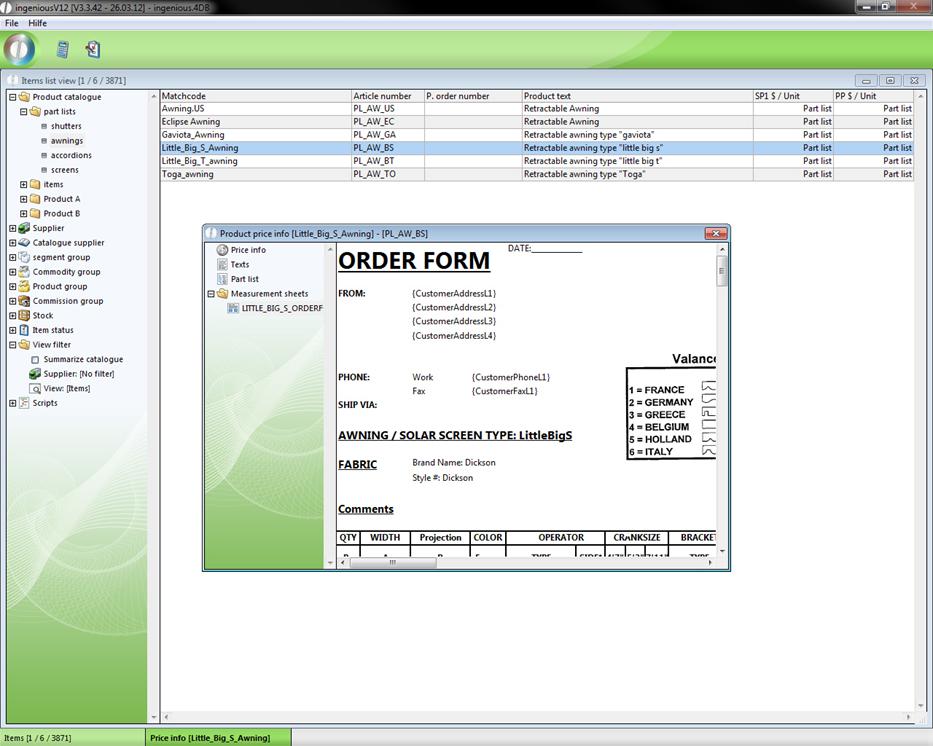Click the clipboard checklist toolbar icon
The width and height of the screenshot is (933, 746).
click(x=92, y=49)
